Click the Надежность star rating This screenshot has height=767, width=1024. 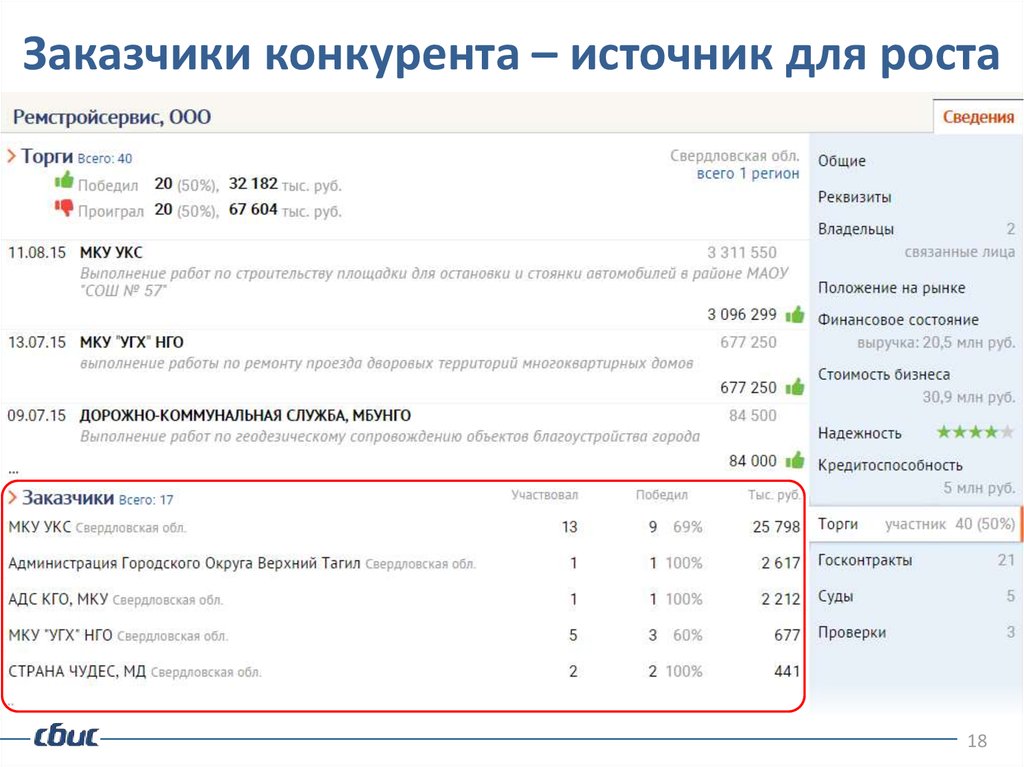pos(976,432)
